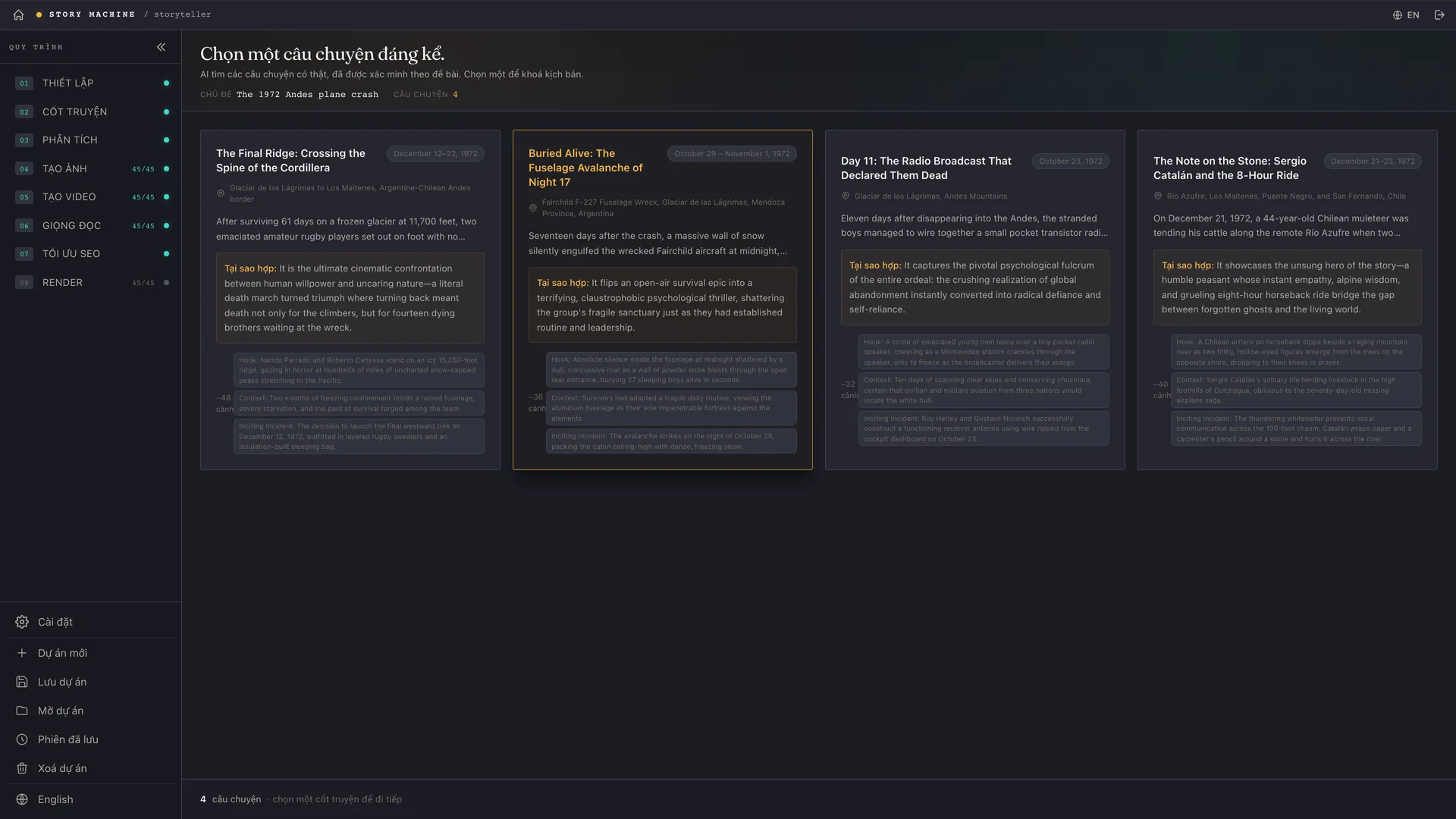
Task: Open step 08 Render
Action: (x=91, y=283)
